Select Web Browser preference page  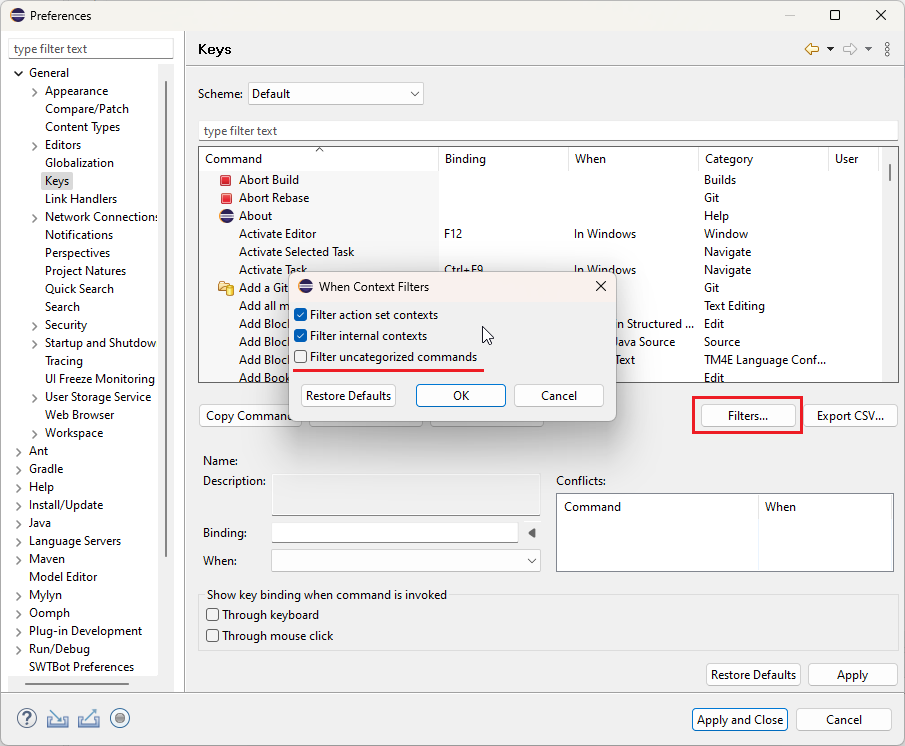(80, 415)
